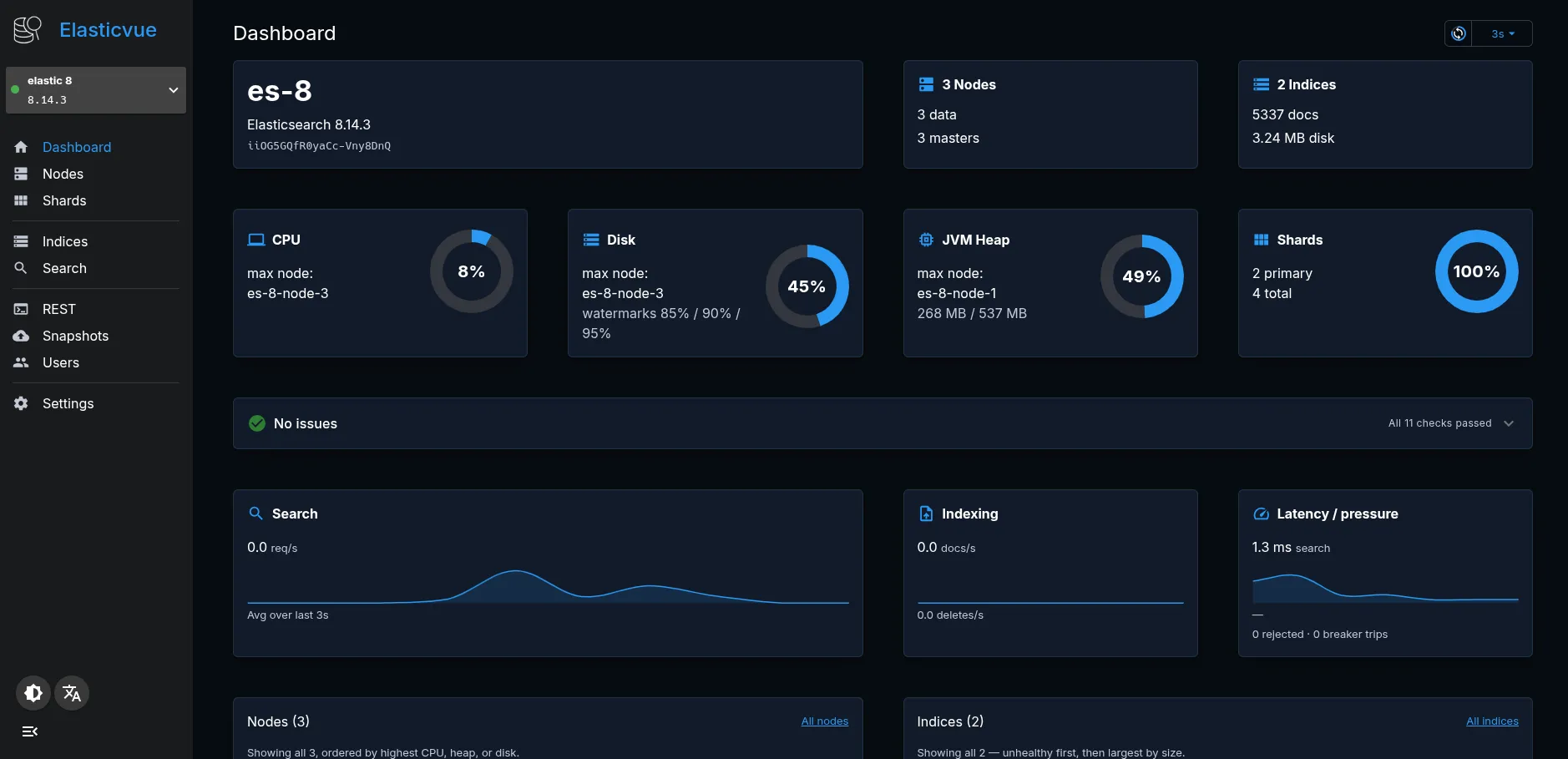Click the Elasticvue logo icon
Viewport: 1568px width, 759px height.
[28, 30]
